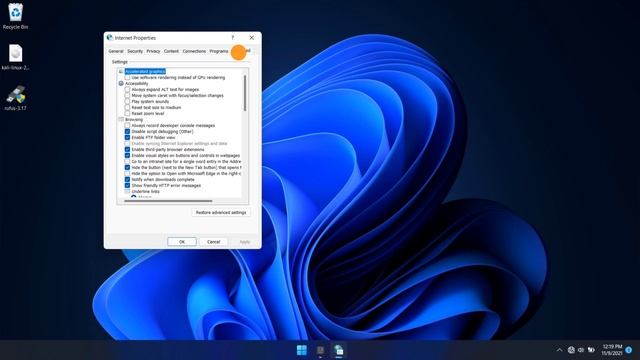Click the Accelerated graphics category icon
The width and height of the screenshot is (640, 360).
click(x=121, y=71)
